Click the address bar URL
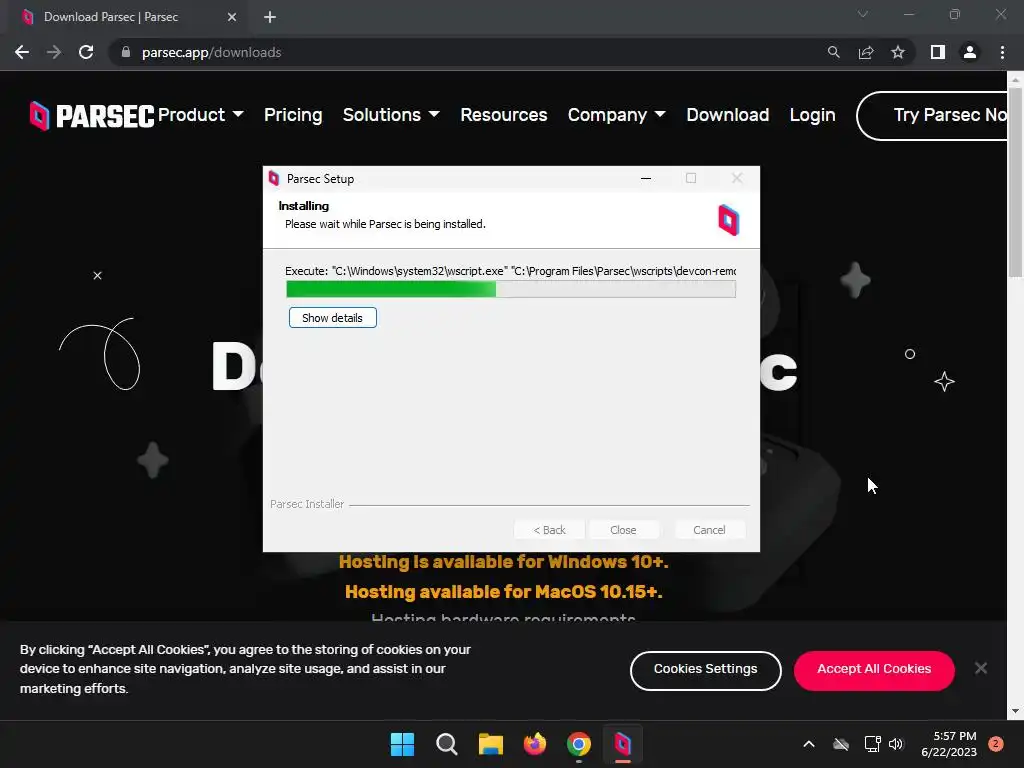The width and height of the screenshot is (1024, 768). [212, 52]
